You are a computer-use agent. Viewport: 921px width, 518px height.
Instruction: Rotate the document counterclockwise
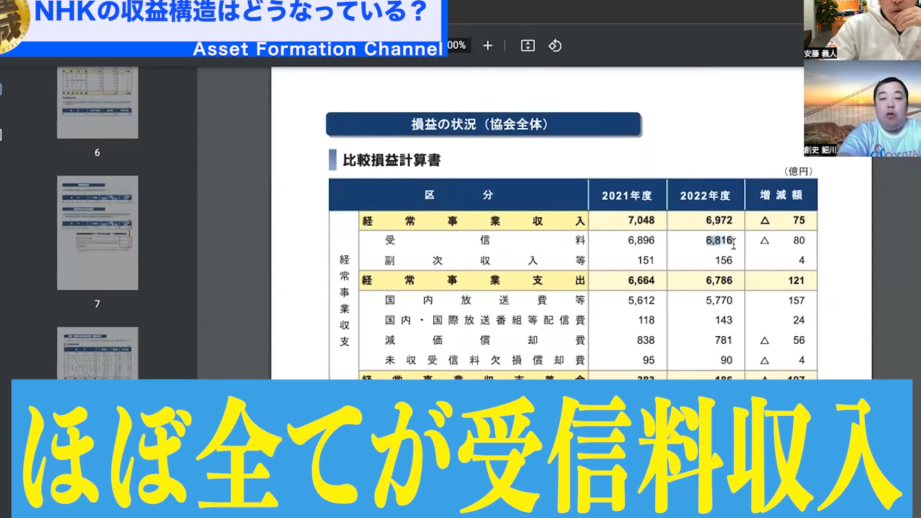(x=555, y=46)
